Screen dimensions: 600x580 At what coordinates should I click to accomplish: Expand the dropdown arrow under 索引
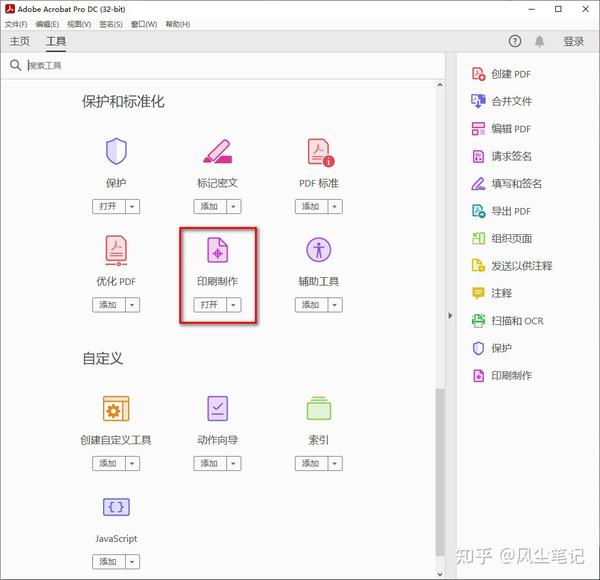tap(335, 463)
